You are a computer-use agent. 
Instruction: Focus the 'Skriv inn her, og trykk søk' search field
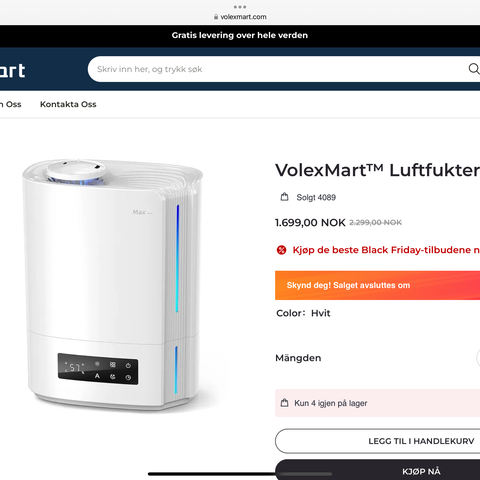[x=277, y=69]
